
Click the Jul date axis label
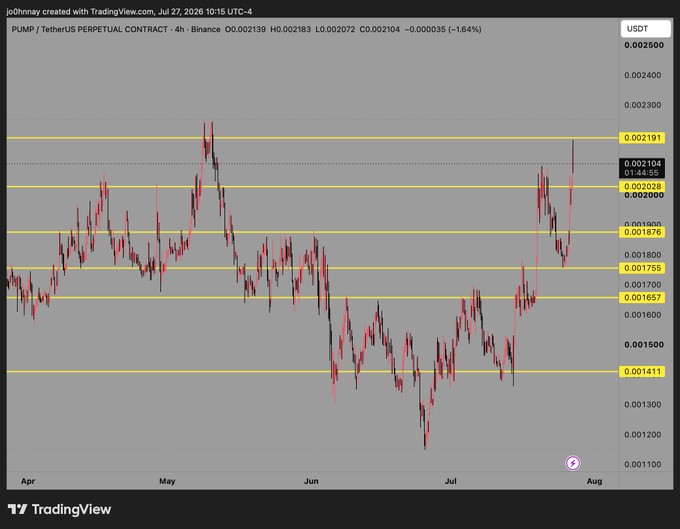point(451,481)
